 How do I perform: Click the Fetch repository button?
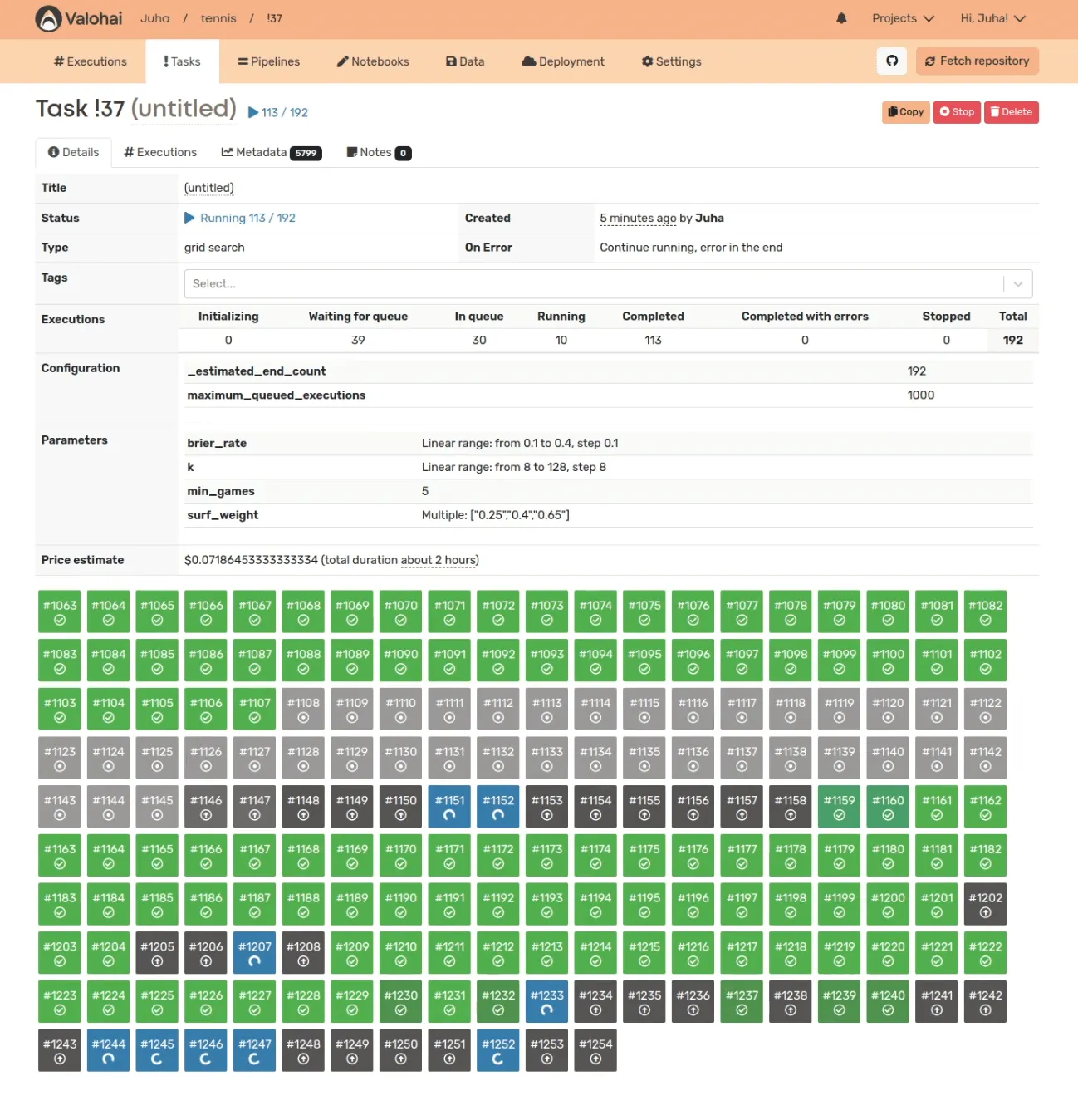pos(977,61)
